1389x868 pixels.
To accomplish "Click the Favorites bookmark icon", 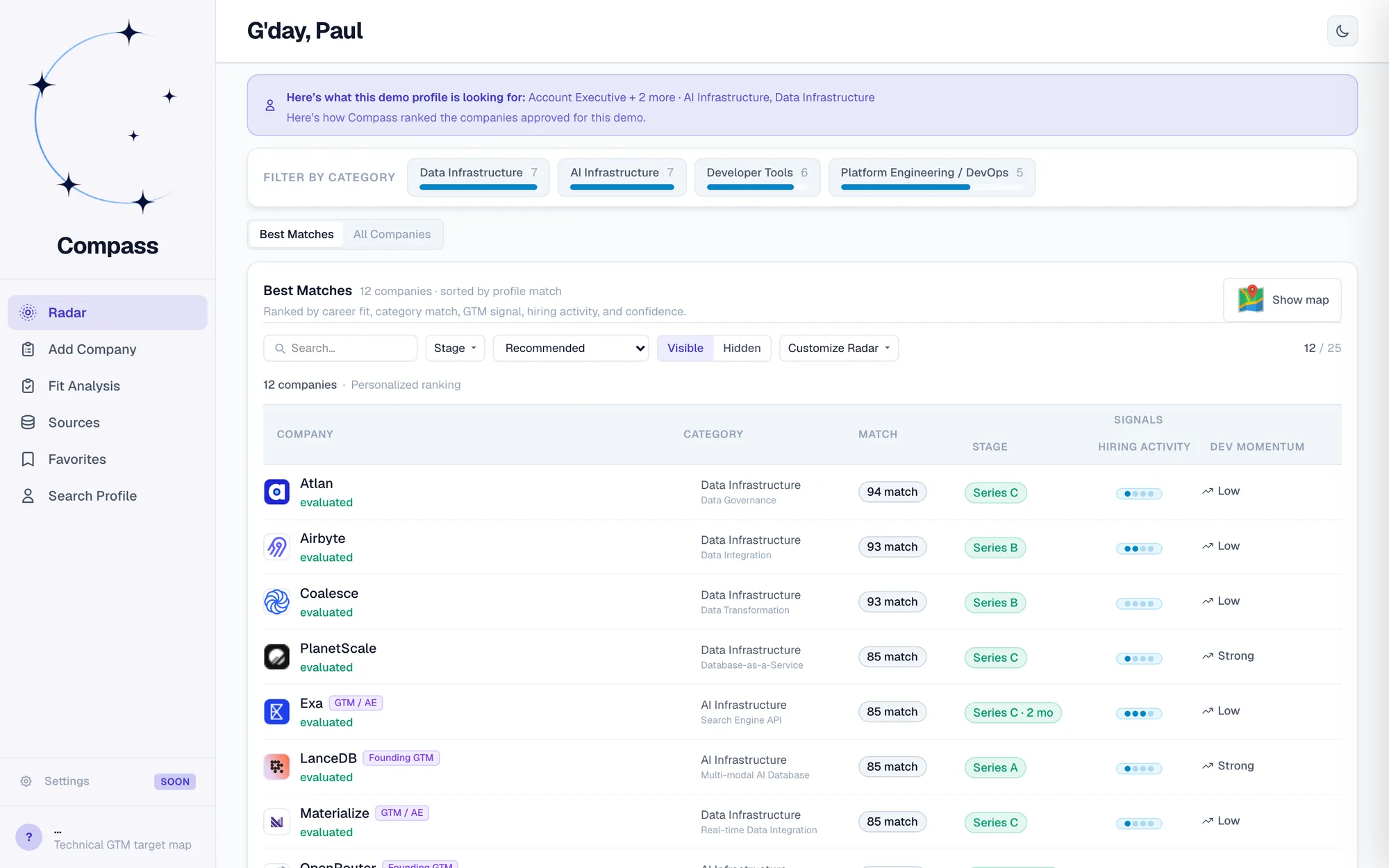I will 28,459.
